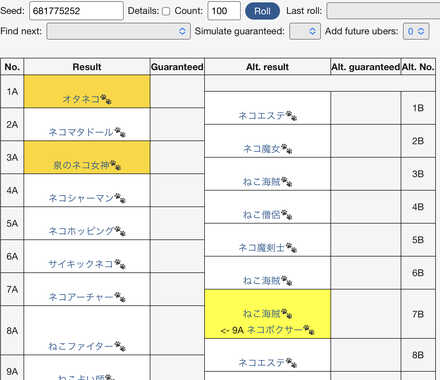Click the paw icon beside ネコシャーマン

point(120,198)
